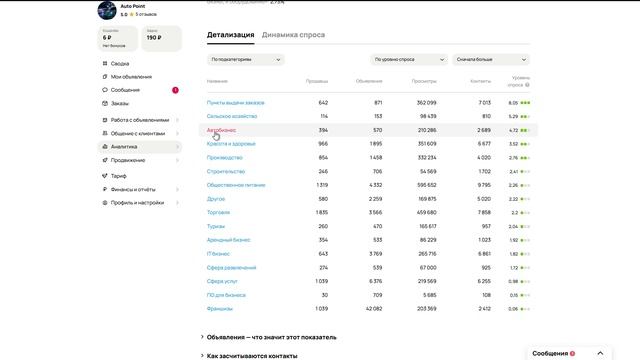Open the Арендный бизнес category link

click(x=229, y=240)
